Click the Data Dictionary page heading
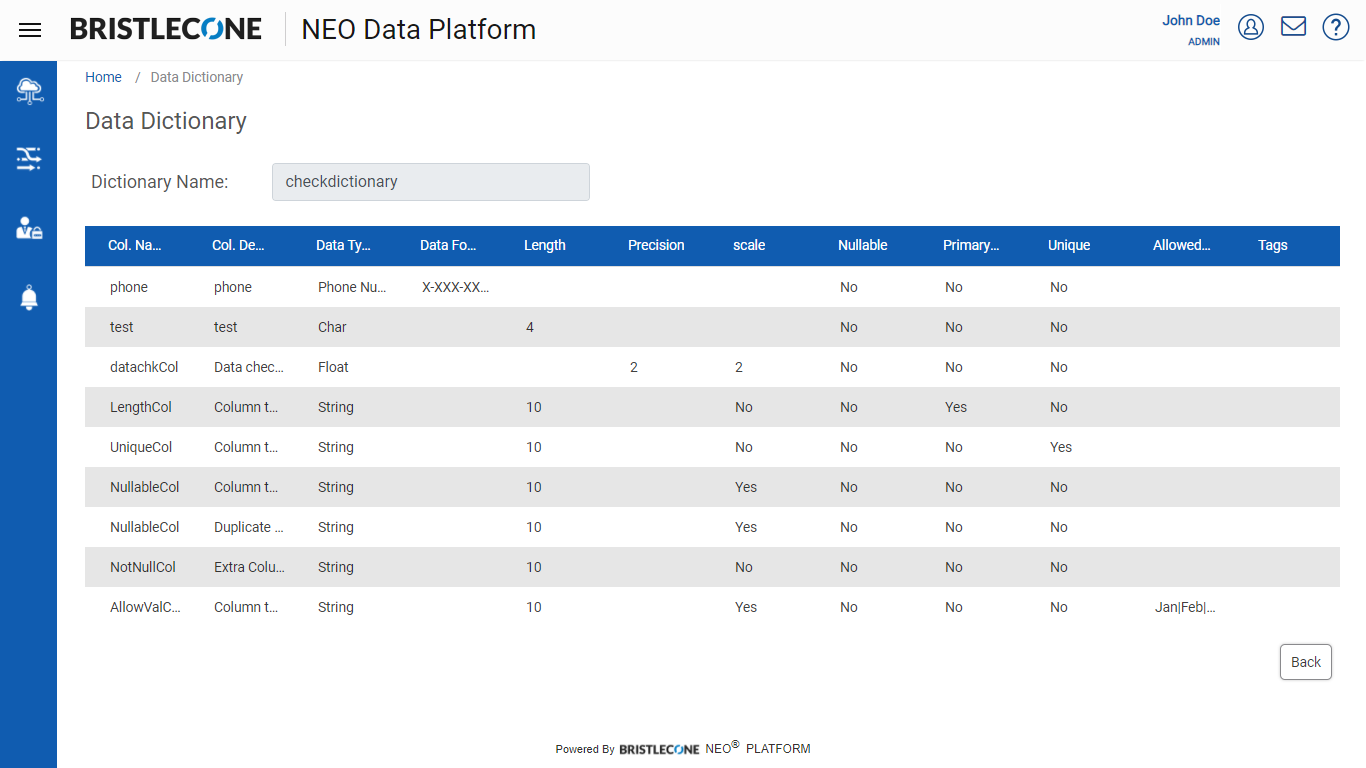The height and width of the screenshot is (768, 1366). tap(166, 121)
